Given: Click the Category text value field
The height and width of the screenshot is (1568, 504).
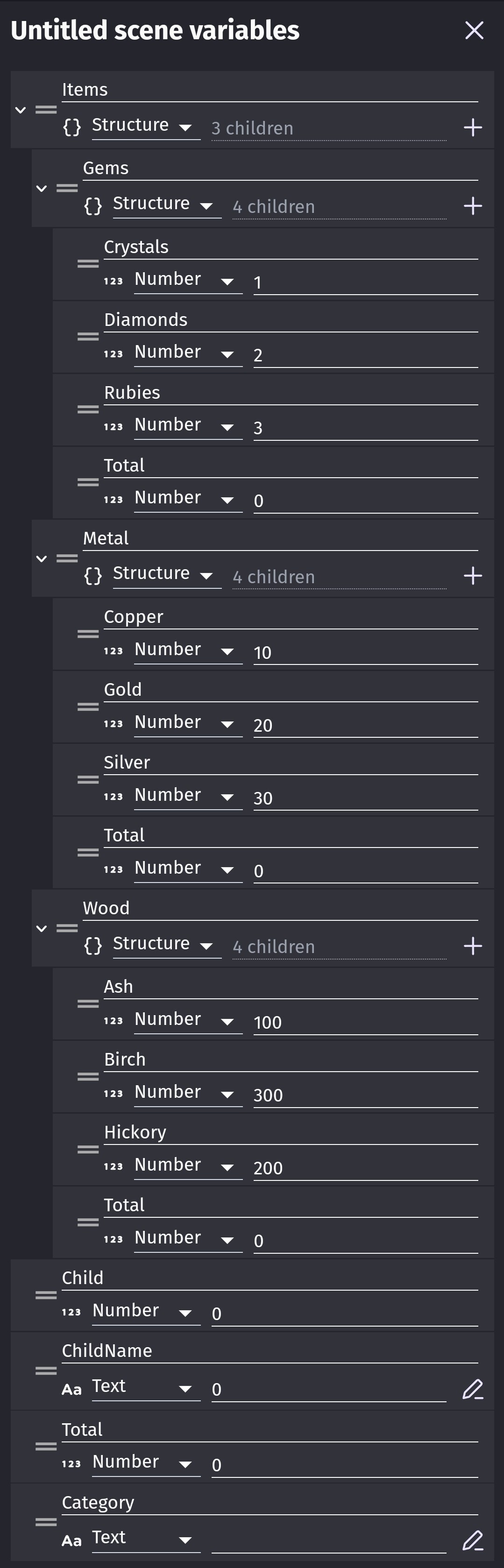Looking at the screenshot, I should (x=329, y=1539).
